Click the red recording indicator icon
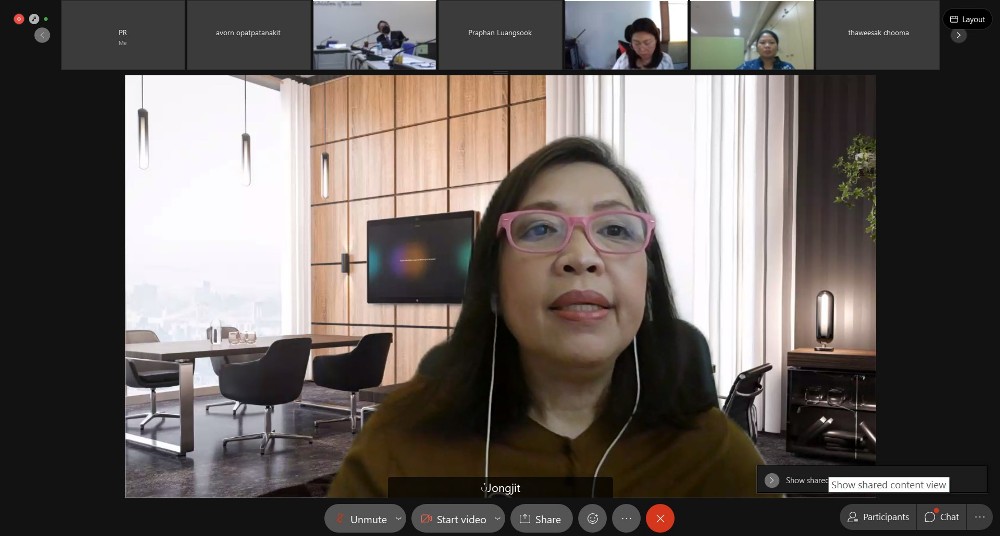This screenshot has width=1000, height=536. coord(18,19)
